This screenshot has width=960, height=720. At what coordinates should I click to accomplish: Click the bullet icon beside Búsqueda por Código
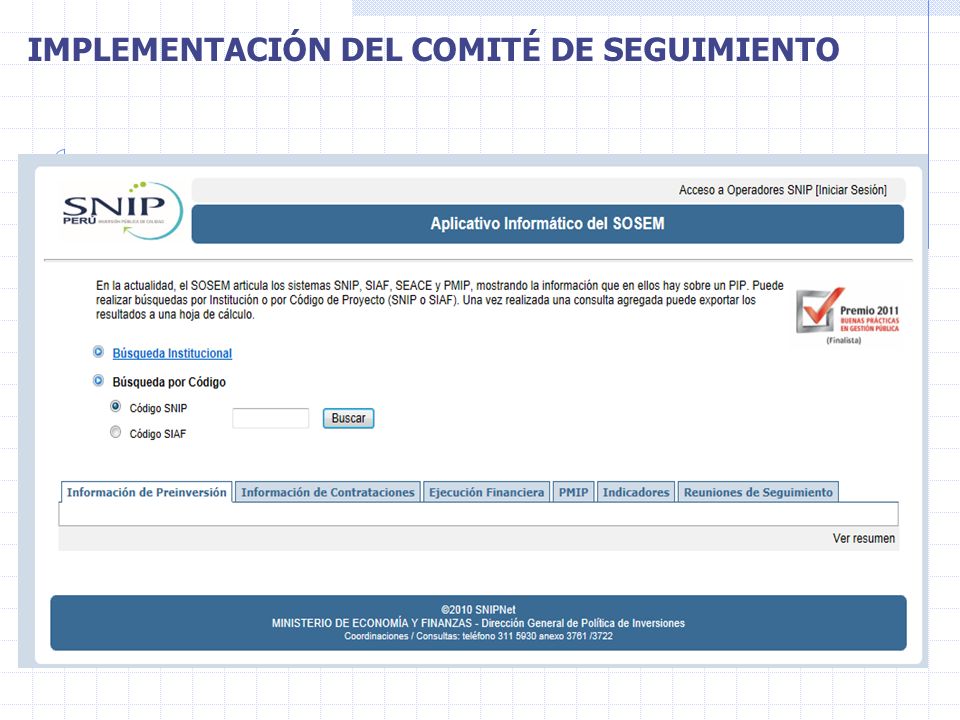[x=98, y=381]
